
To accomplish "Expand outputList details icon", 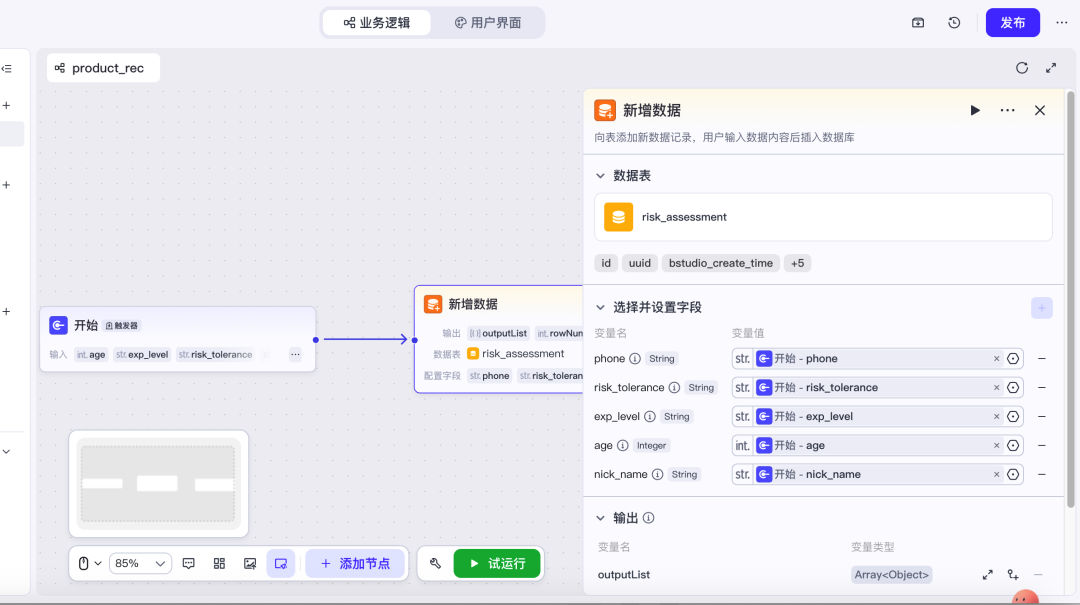I will [x=988, y=575].
